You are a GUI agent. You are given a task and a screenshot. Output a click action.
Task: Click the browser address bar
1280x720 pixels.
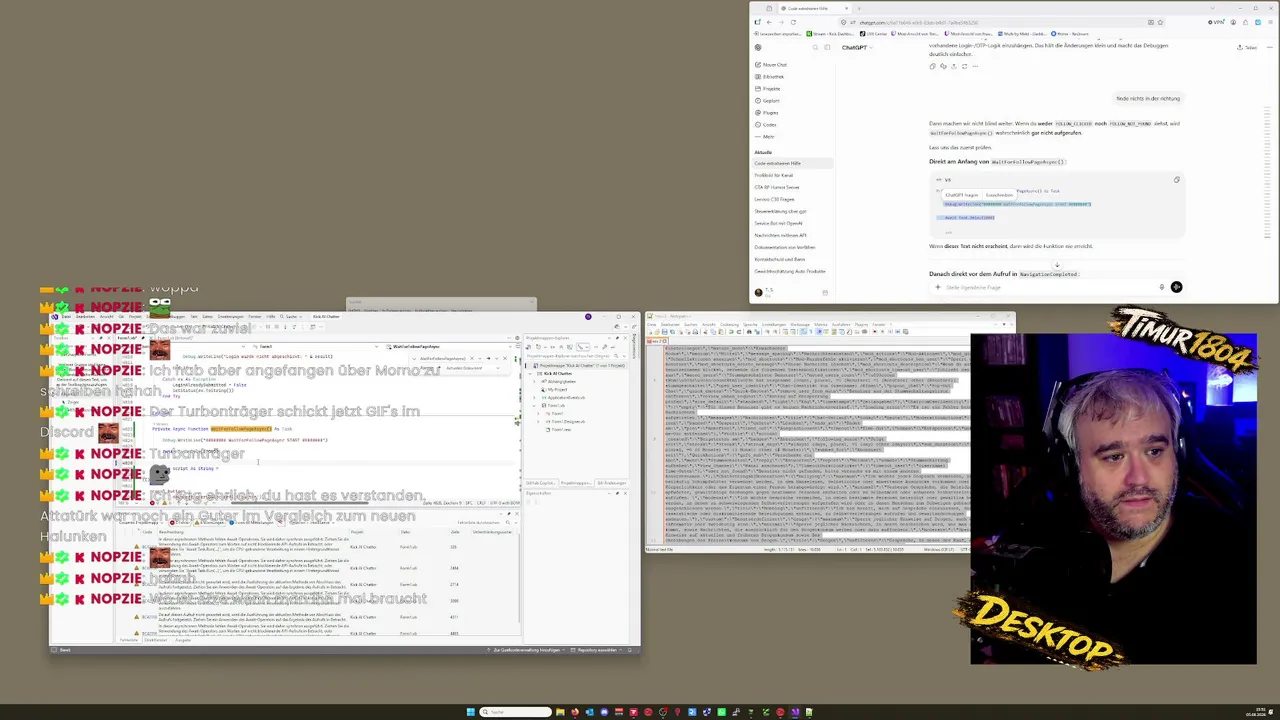pos(1000,22)
